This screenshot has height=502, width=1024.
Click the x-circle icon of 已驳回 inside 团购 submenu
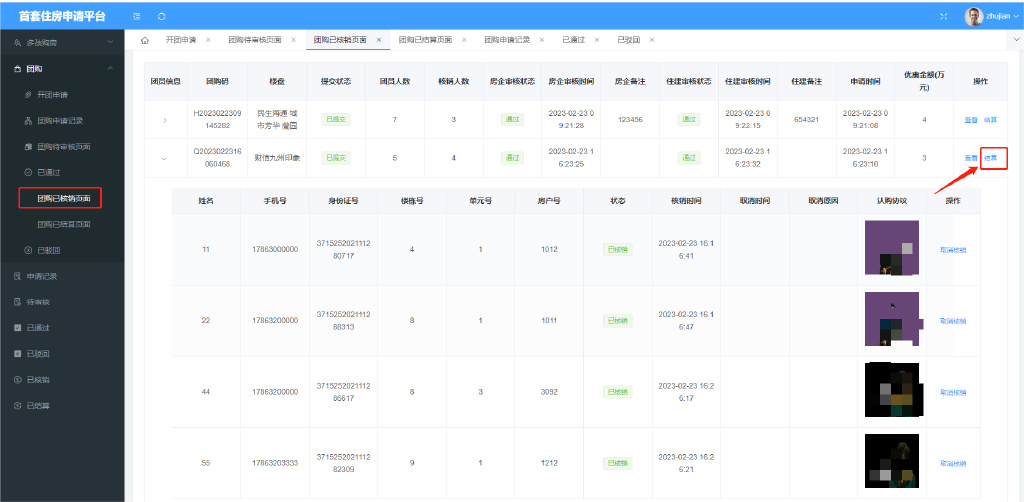pyautogui.click(x=28, y=250)
